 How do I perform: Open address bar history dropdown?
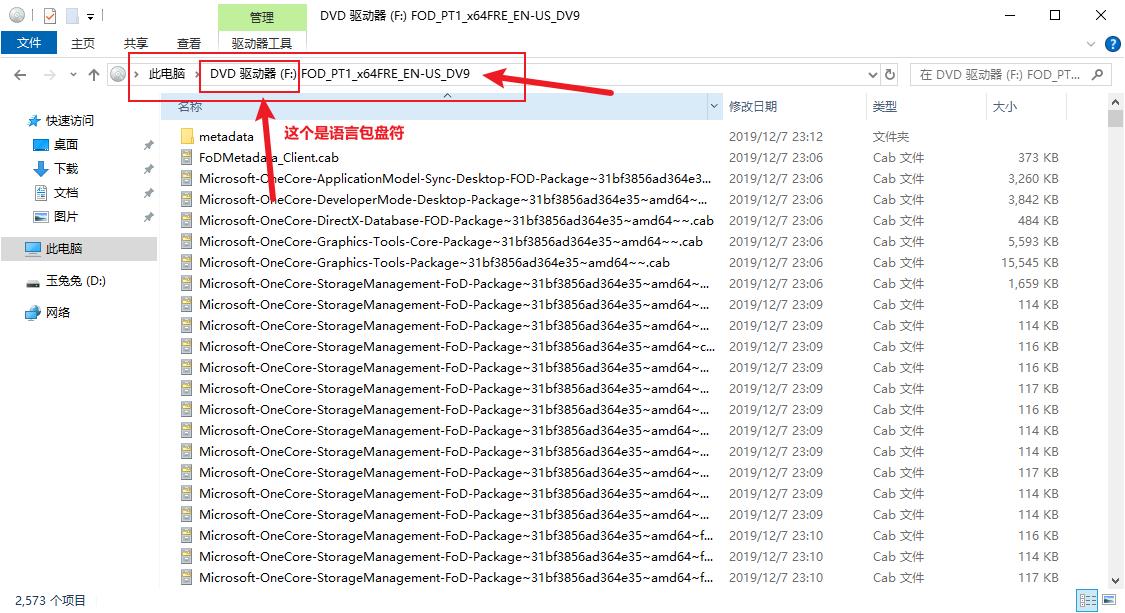[x=872, y=74]
